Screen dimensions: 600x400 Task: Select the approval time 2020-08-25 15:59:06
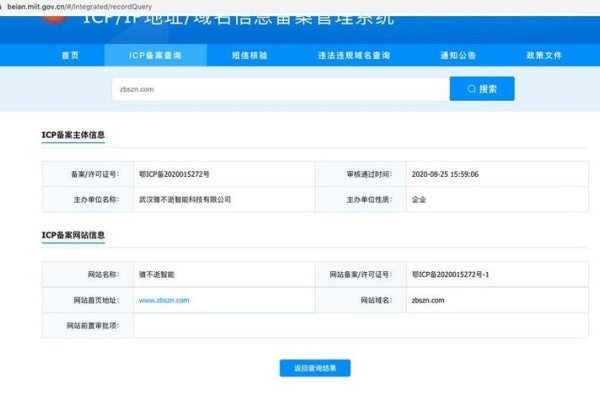pyautogui.click(x=445, y=174)
